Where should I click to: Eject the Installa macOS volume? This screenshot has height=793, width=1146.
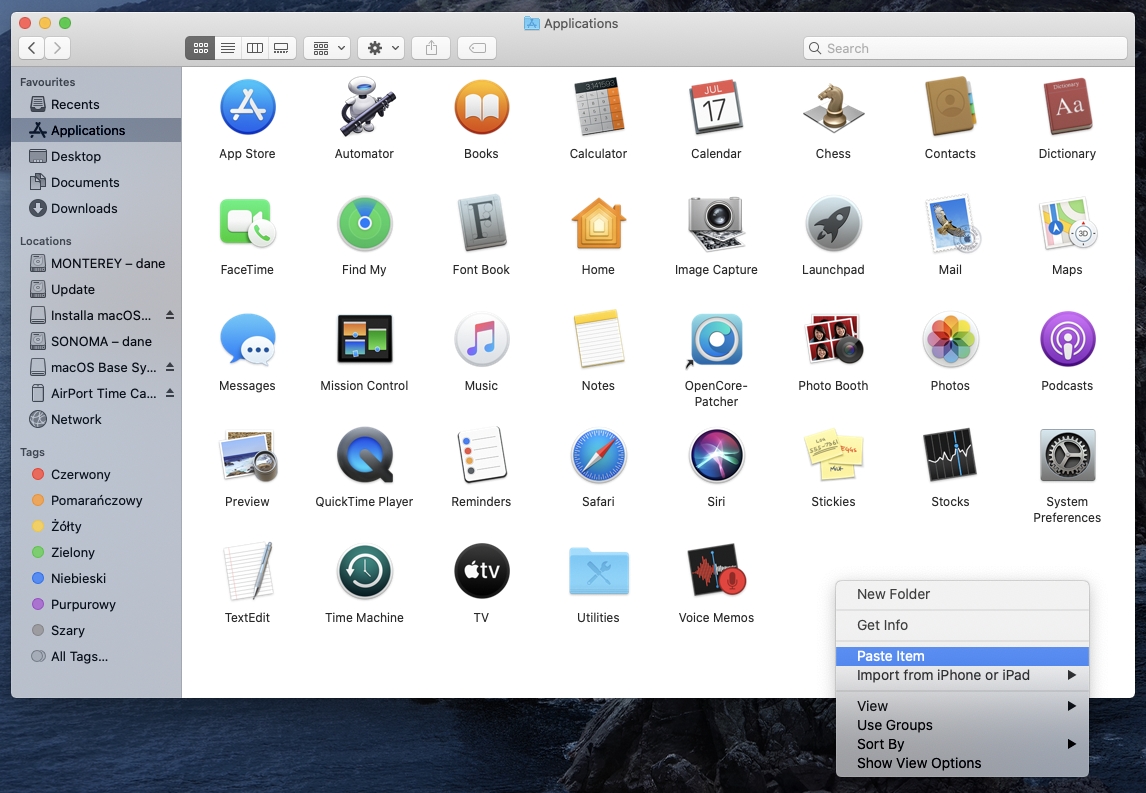click(170, 315)
